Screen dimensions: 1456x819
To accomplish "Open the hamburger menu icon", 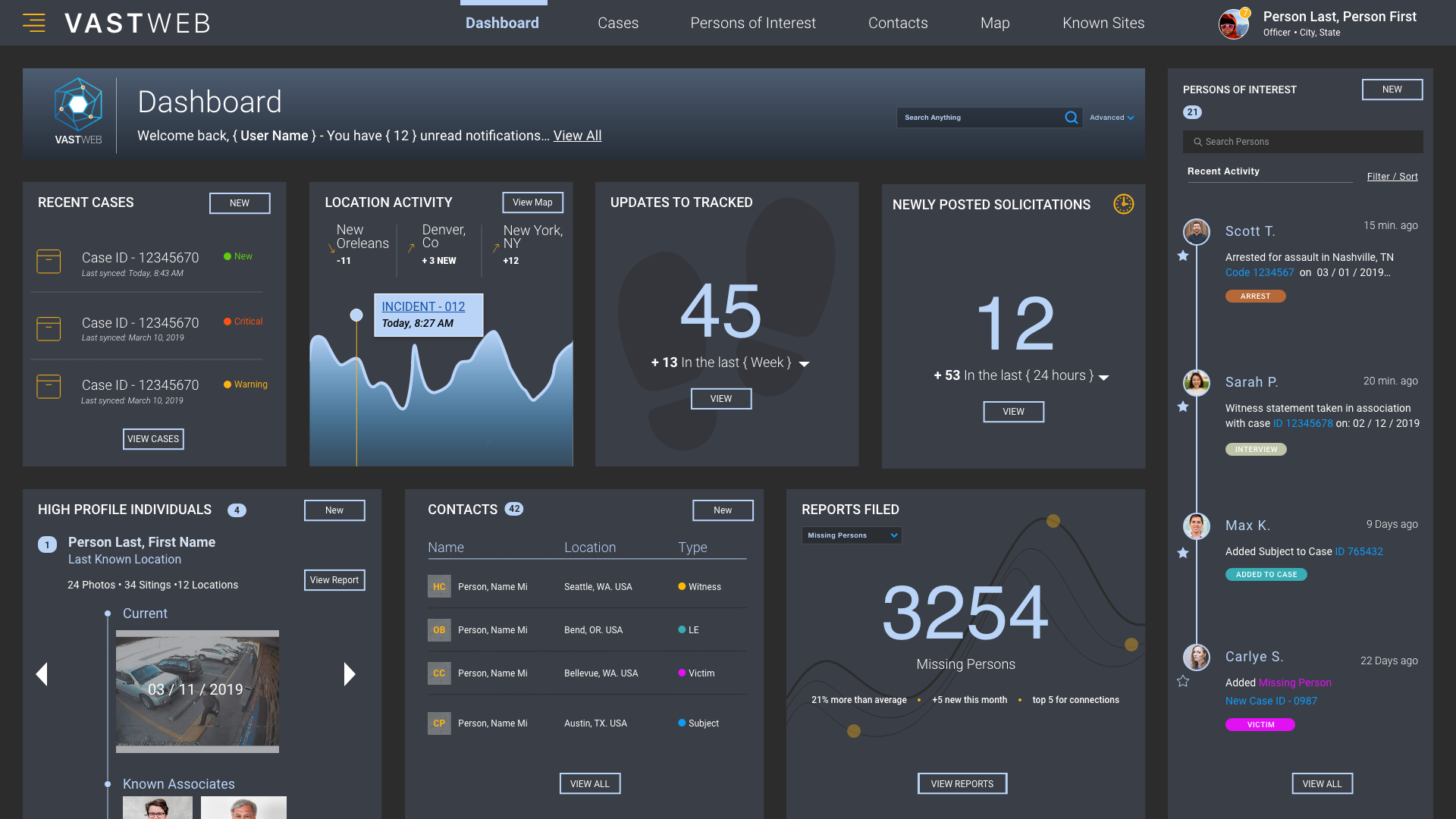I will point(34,23).
